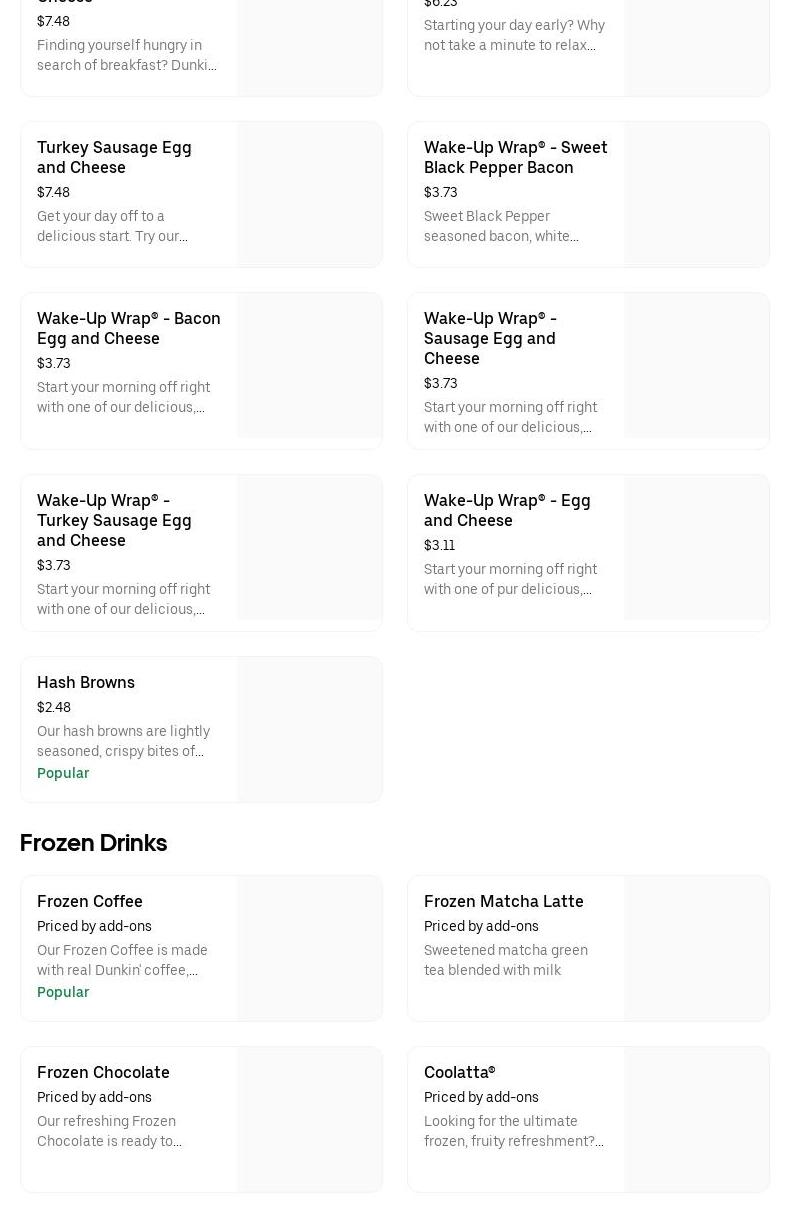Choose Wake-Up Wrap Sausage Egg and Cheese title
This screenshot has width=804, height=1214.
pyautogui.click(x=490, y=338)
